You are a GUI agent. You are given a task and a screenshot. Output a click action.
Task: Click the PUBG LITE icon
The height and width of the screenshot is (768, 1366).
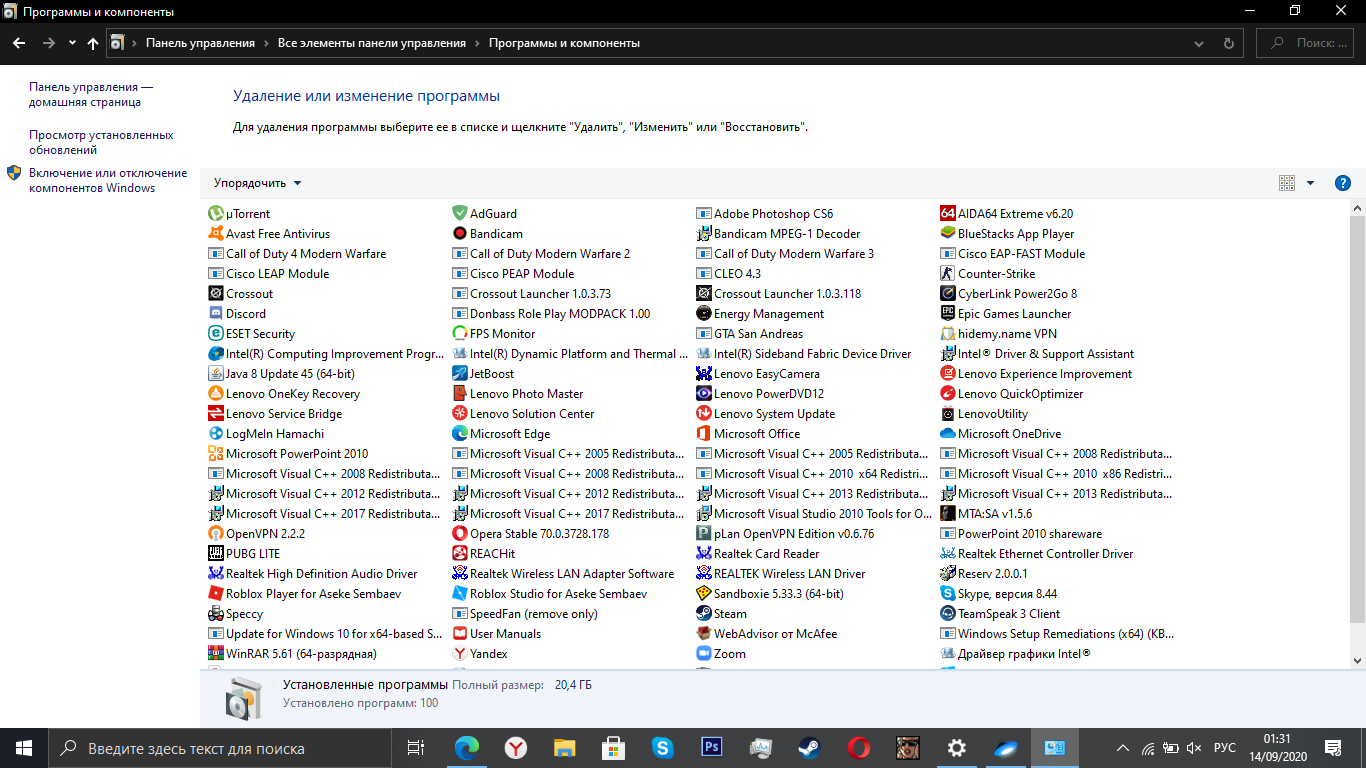pos(216,553)
